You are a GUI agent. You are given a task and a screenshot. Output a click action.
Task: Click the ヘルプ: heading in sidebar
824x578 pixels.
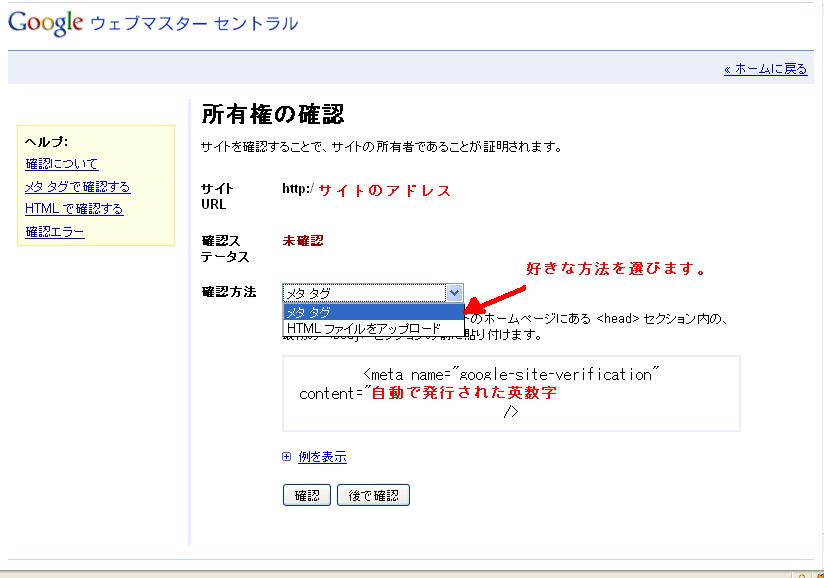coord(46,141)
